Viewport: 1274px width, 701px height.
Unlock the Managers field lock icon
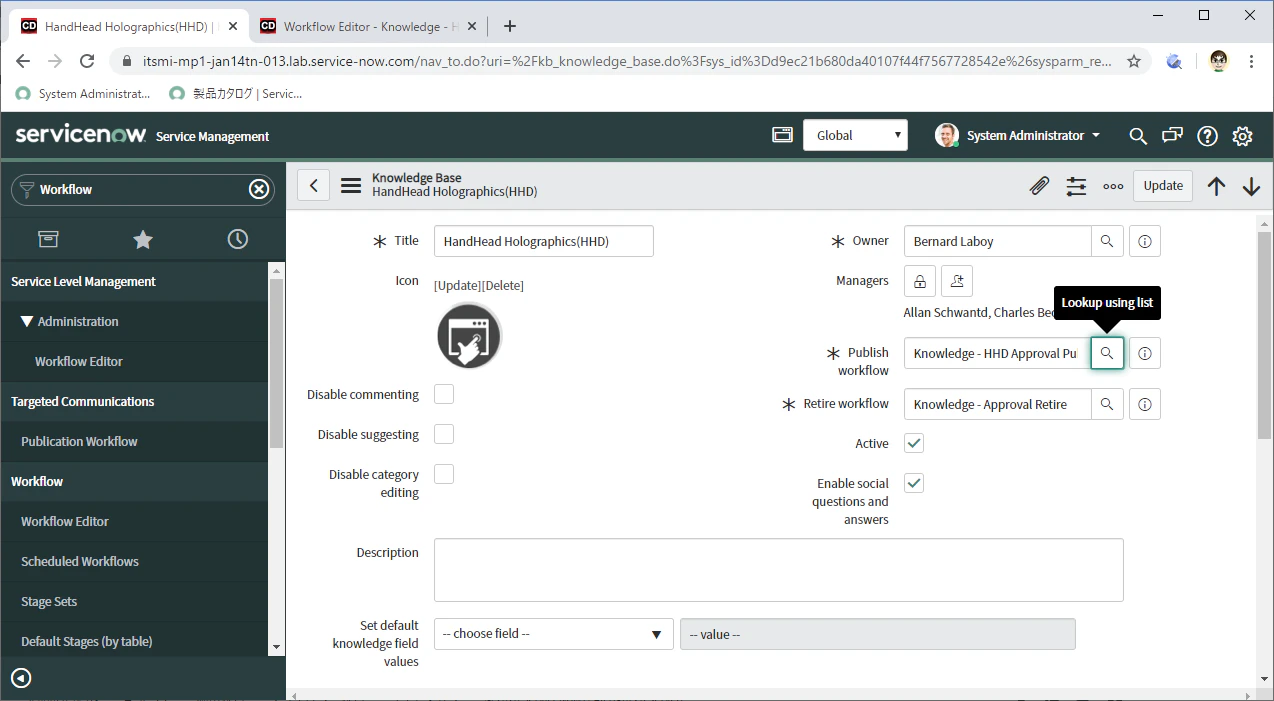(x=920, y=281)
